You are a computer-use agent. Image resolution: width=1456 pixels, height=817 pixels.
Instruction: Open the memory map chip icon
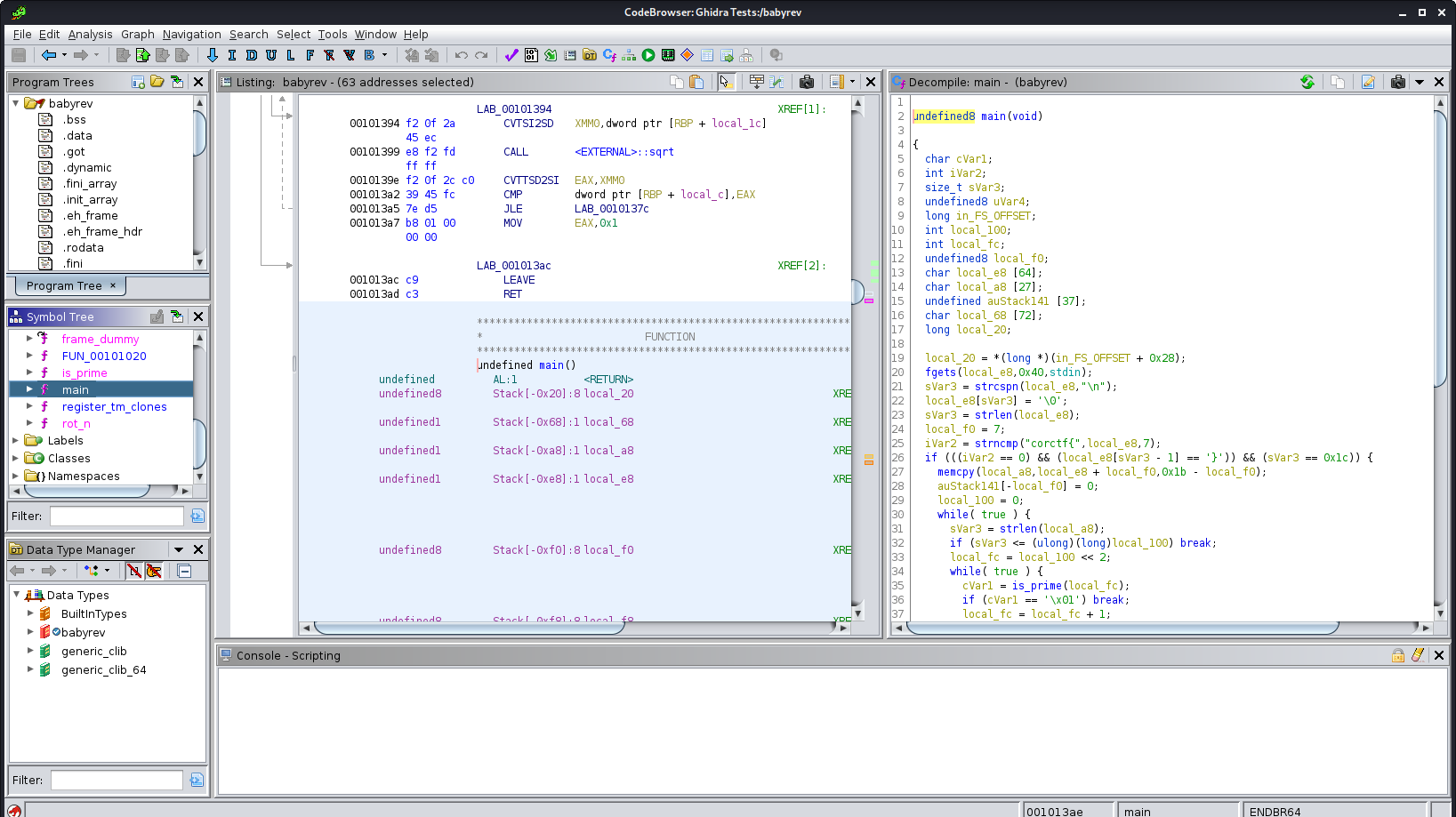coord(668,55)
